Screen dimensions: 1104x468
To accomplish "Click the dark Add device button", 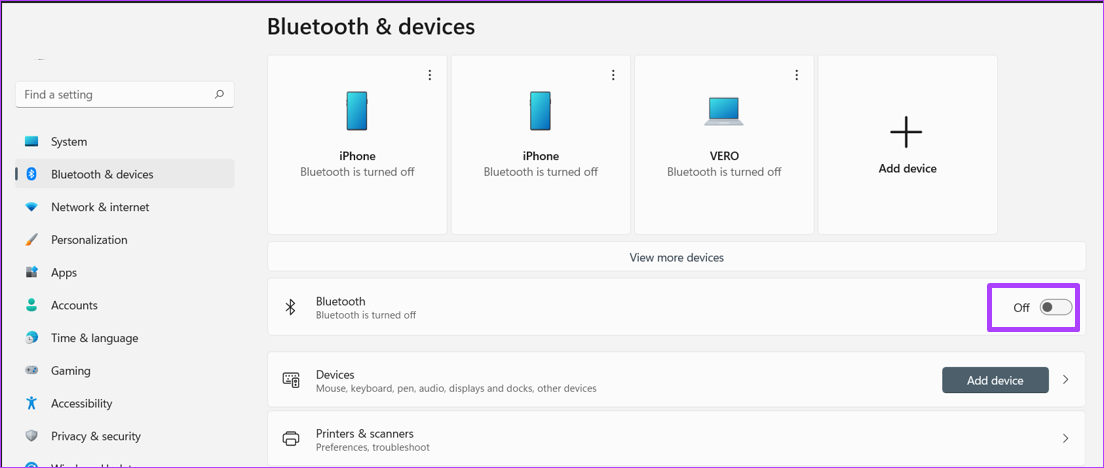I will click(x=995, y=380).
